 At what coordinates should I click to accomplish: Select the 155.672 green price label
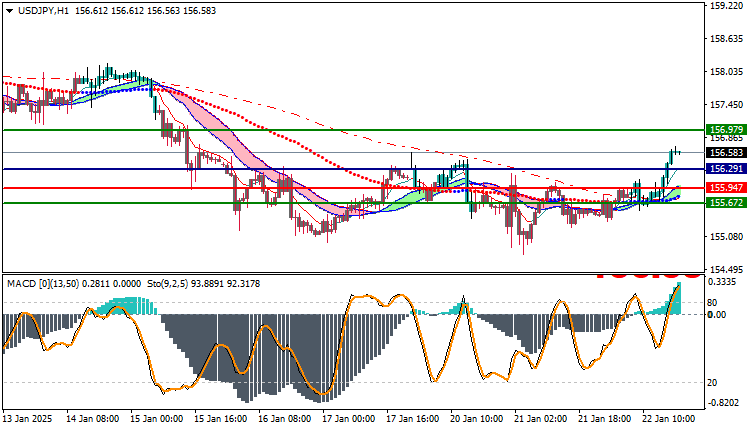[x=727, y=203]
